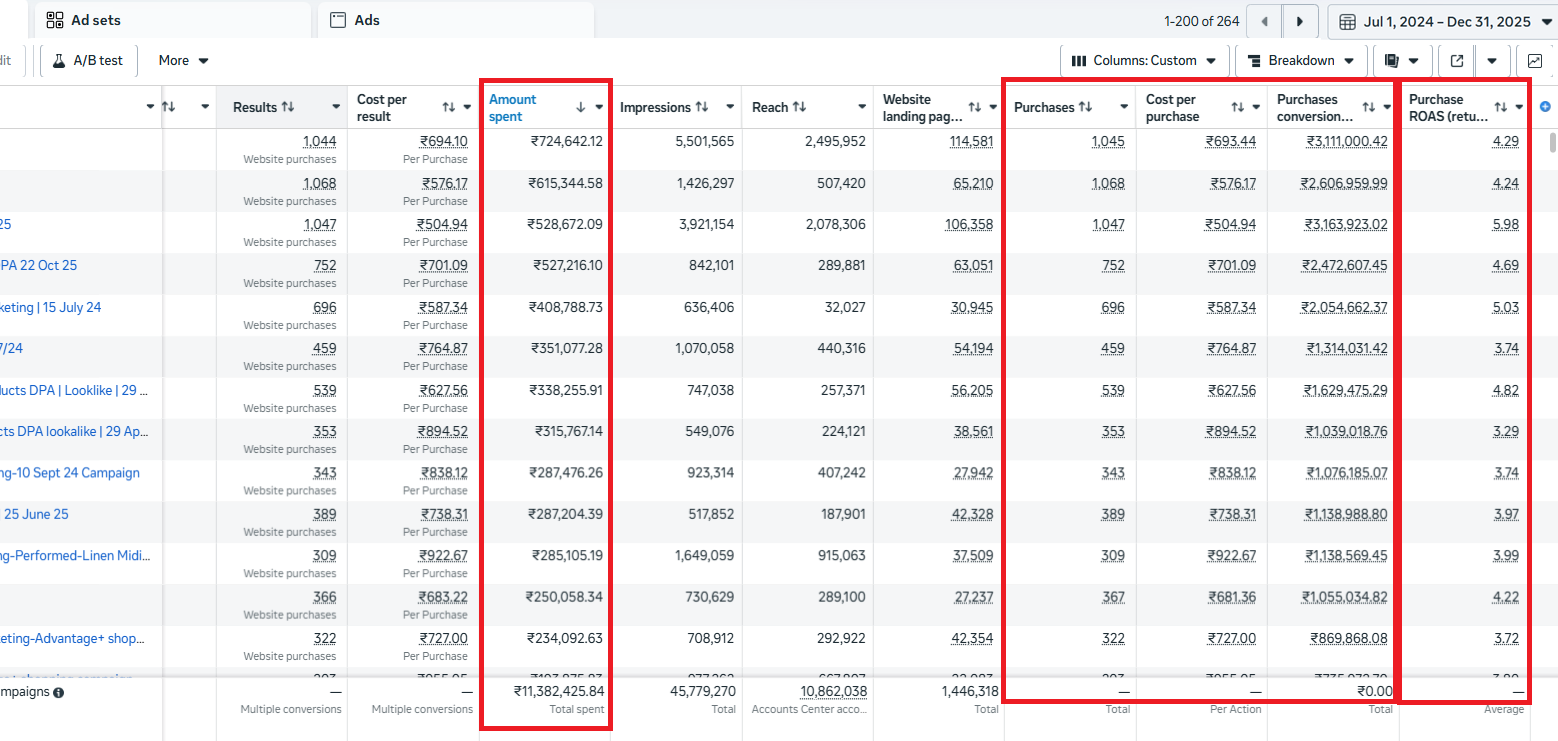Go to next page of results
This screenshot has height=741, width=1558.
pyautogui.click(x=1300, y=21)
